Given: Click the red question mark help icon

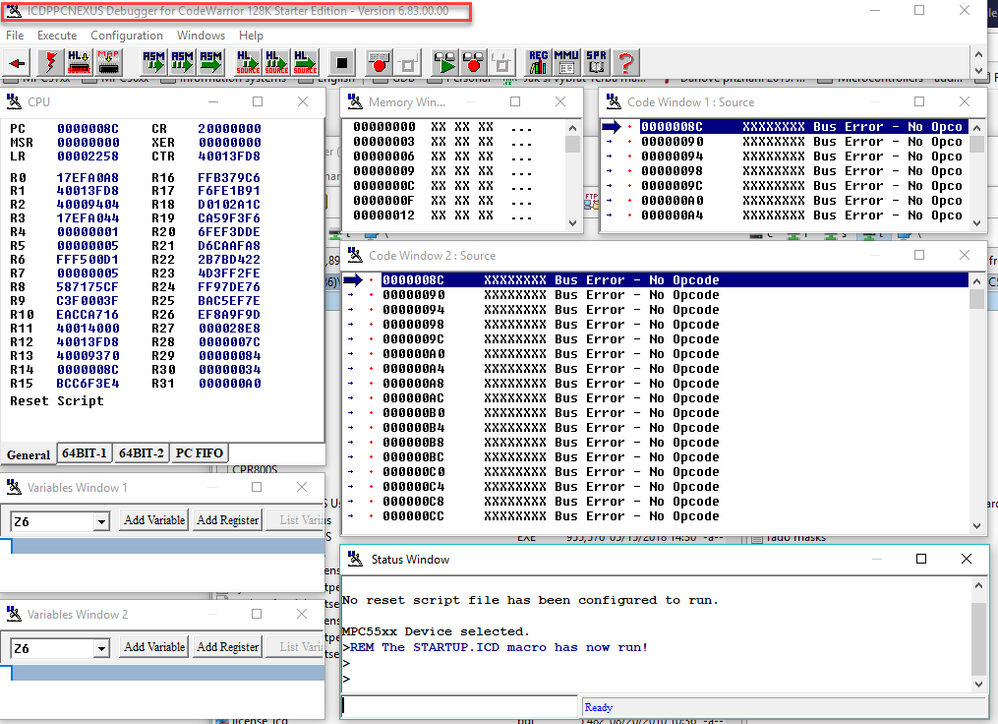Looking at the screenshot, I should coord(626,63).
